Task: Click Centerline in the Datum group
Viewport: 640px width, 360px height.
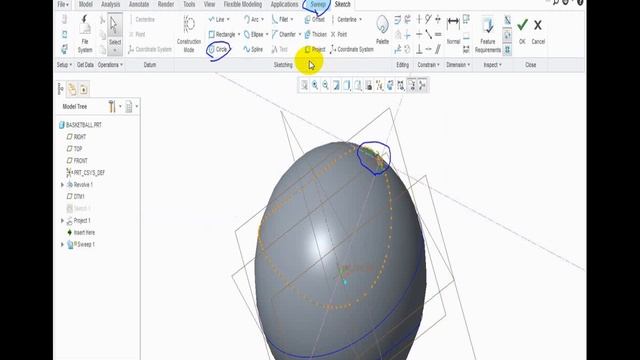Action: 142,19
